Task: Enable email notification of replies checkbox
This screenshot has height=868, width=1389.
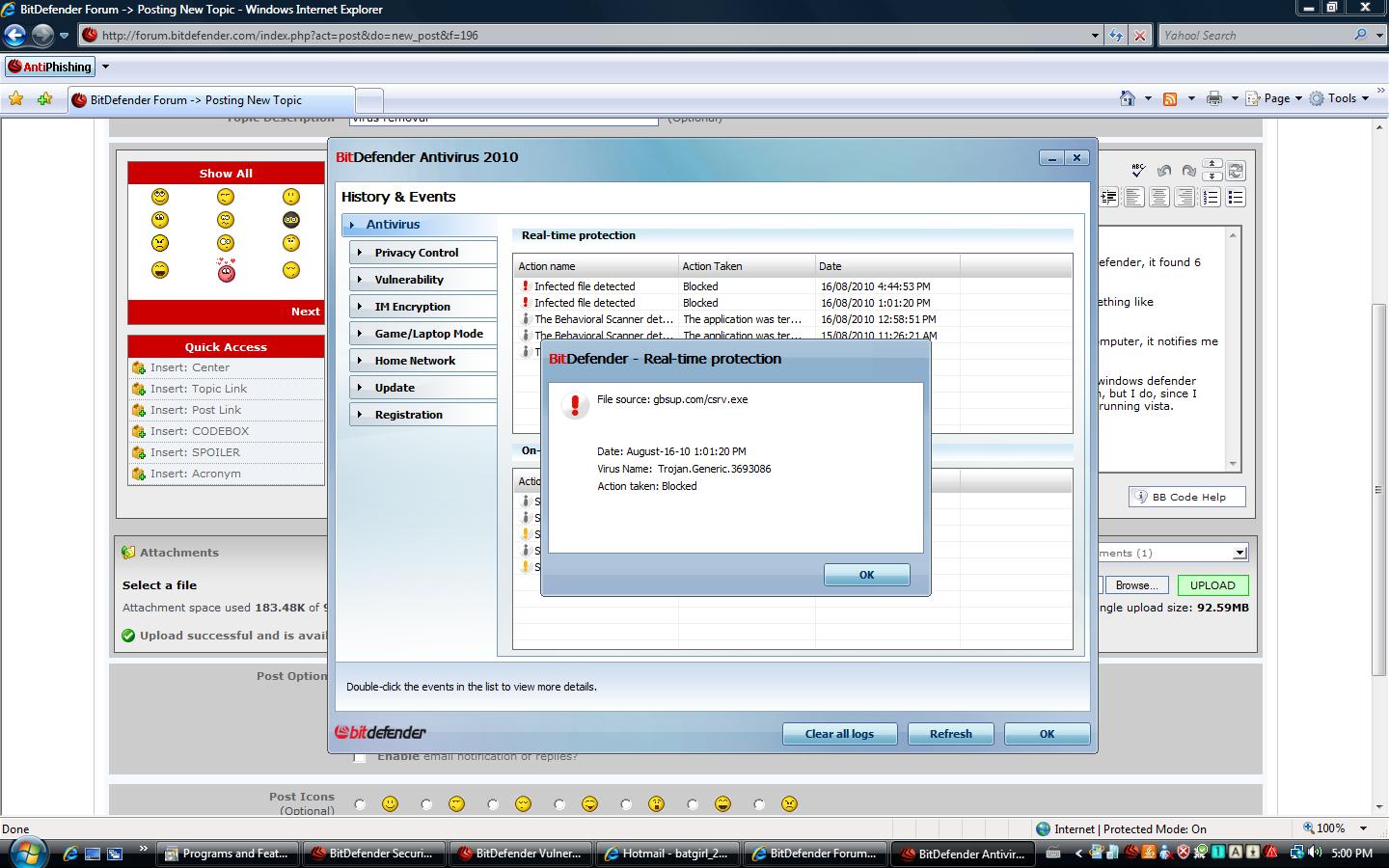Action: [x=360, y=757]
